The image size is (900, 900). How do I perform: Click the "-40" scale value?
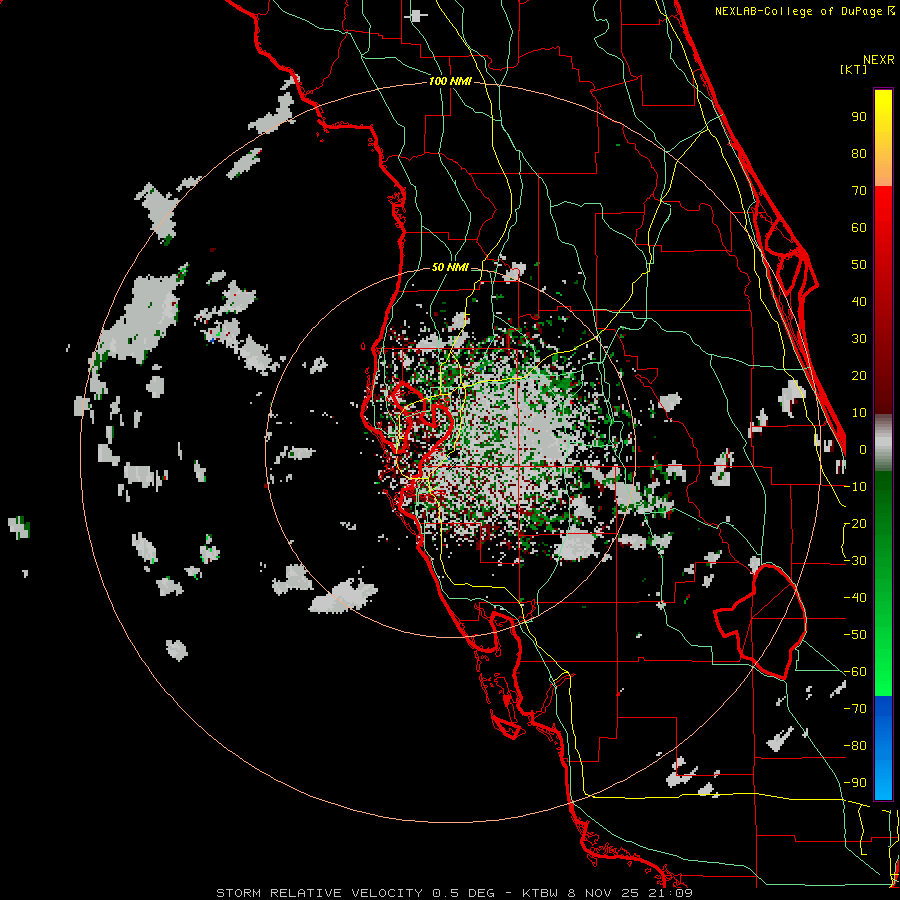pyautogui.click(x=855, y=598)
